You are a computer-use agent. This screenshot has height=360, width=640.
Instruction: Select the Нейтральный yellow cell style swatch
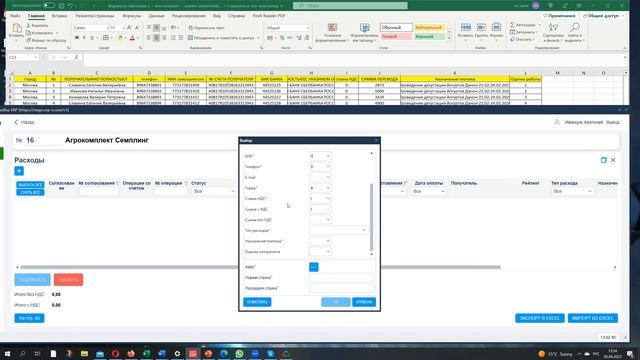point(429,28)
